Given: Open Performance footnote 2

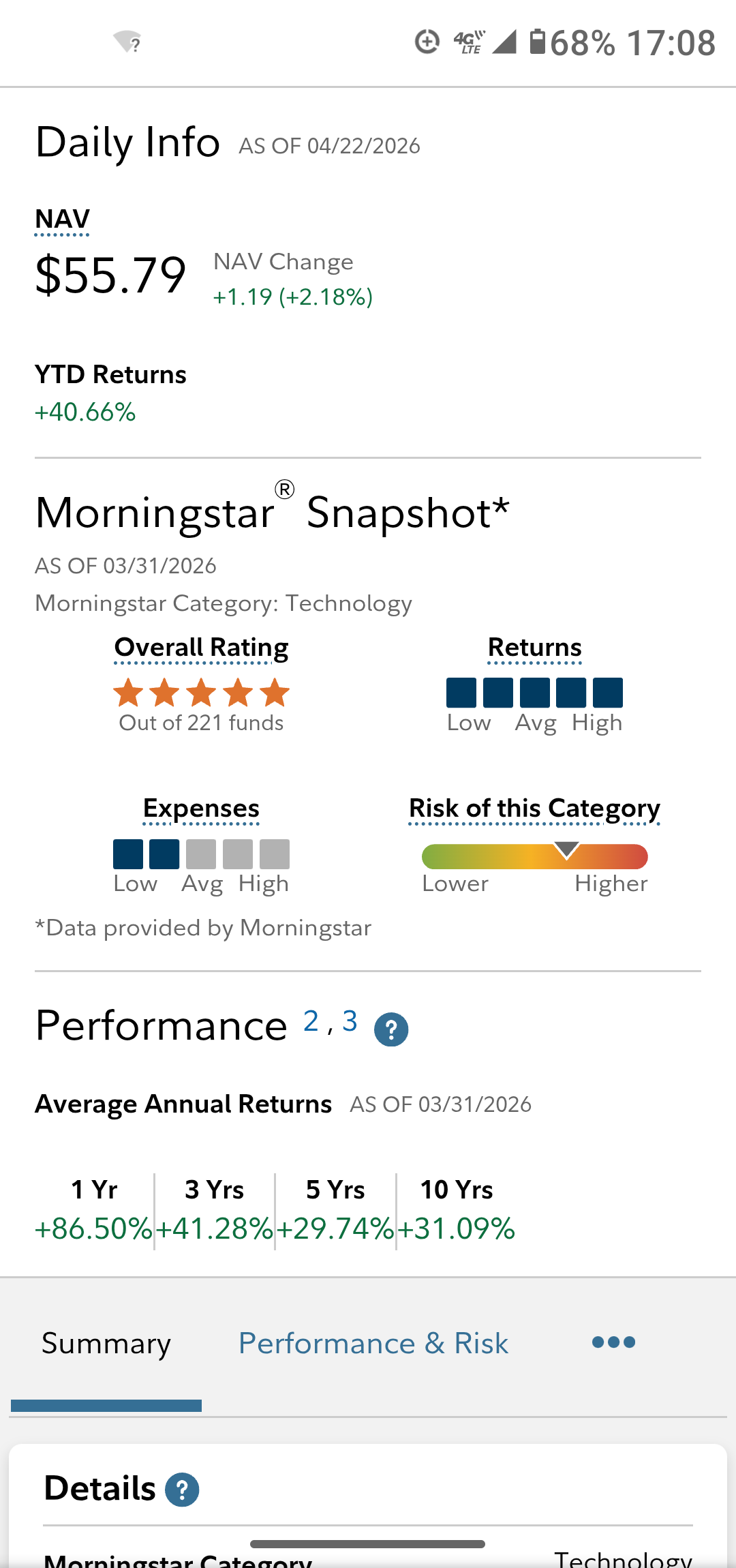Looking at the screenshot, I should [311, 1021].
